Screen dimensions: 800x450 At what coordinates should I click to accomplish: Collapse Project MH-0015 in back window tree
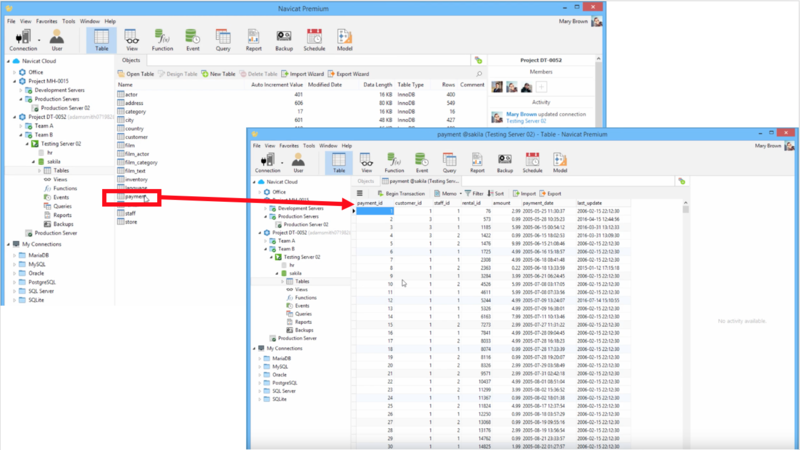coord(15,81)
